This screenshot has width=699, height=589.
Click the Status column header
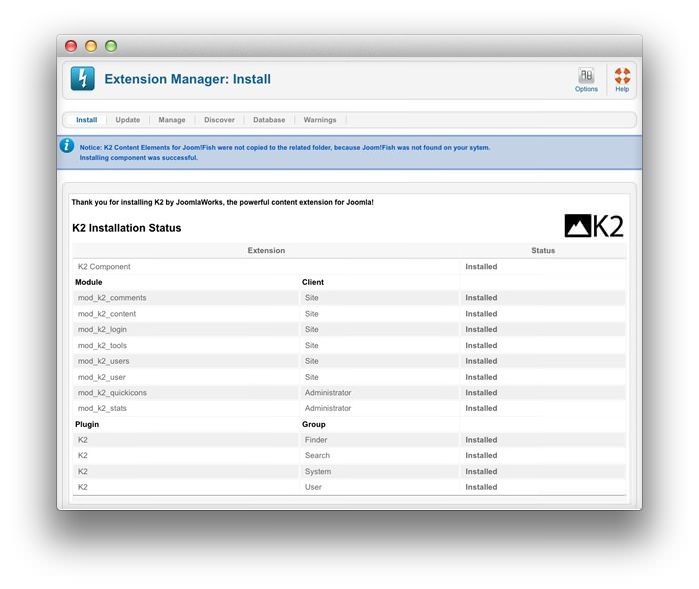pyautogui.click(x=543, y=251)
